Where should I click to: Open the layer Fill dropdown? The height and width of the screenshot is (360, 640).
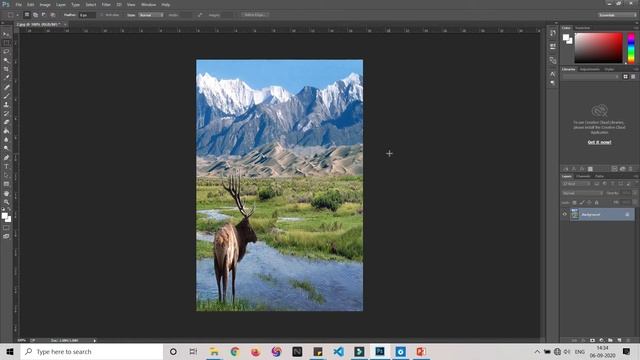click(x=636, y=202)
